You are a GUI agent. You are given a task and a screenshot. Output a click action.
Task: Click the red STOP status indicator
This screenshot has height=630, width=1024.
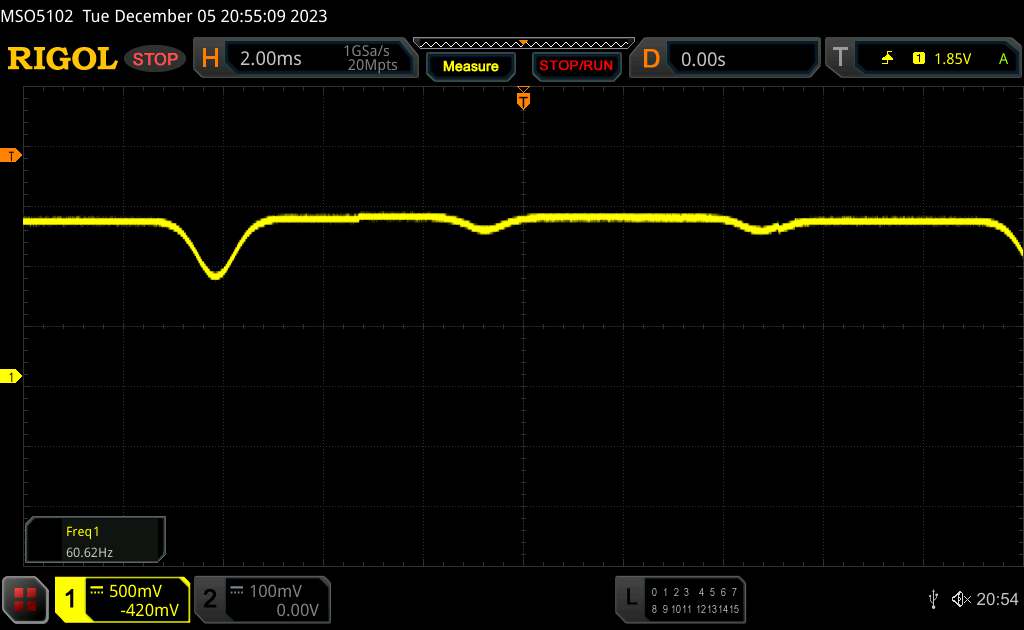click(156, 59)
